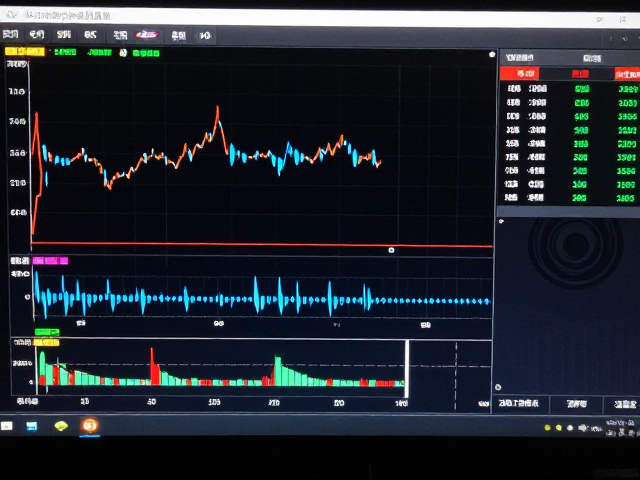640x480 pixels.
Task: Click the small icon at top-left of the circular graphic panel
Action: tap(501, 221)
